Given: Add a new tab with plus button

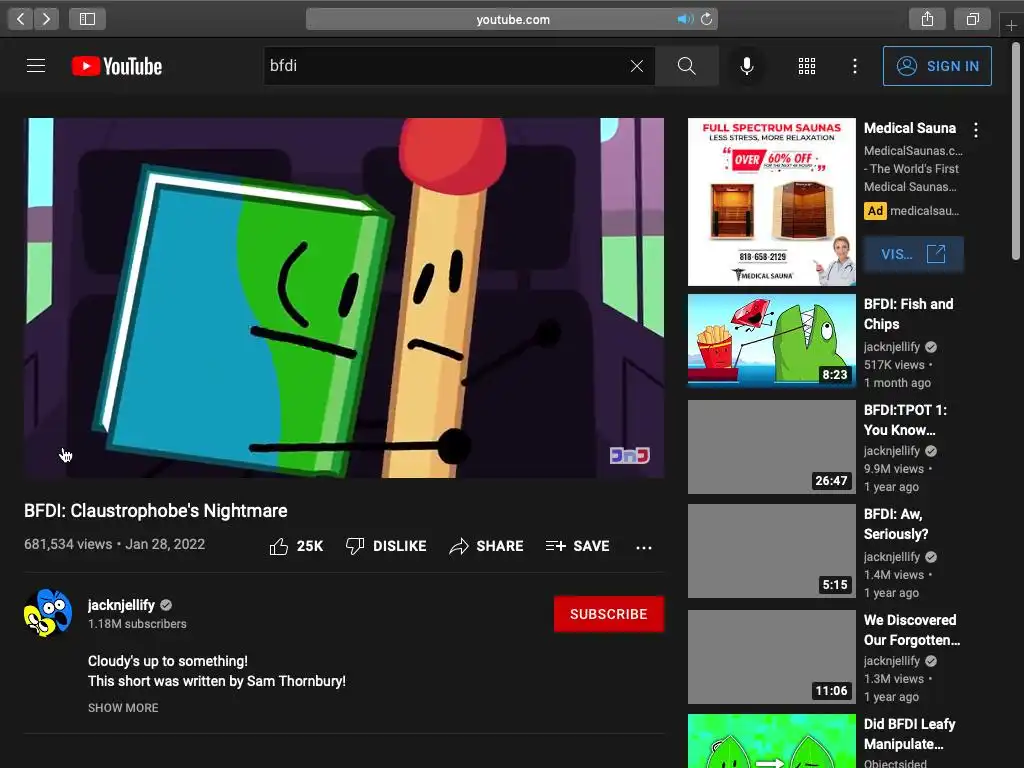Looking at the screenshot, I should pyautogui.click(x=1011, y=25).
